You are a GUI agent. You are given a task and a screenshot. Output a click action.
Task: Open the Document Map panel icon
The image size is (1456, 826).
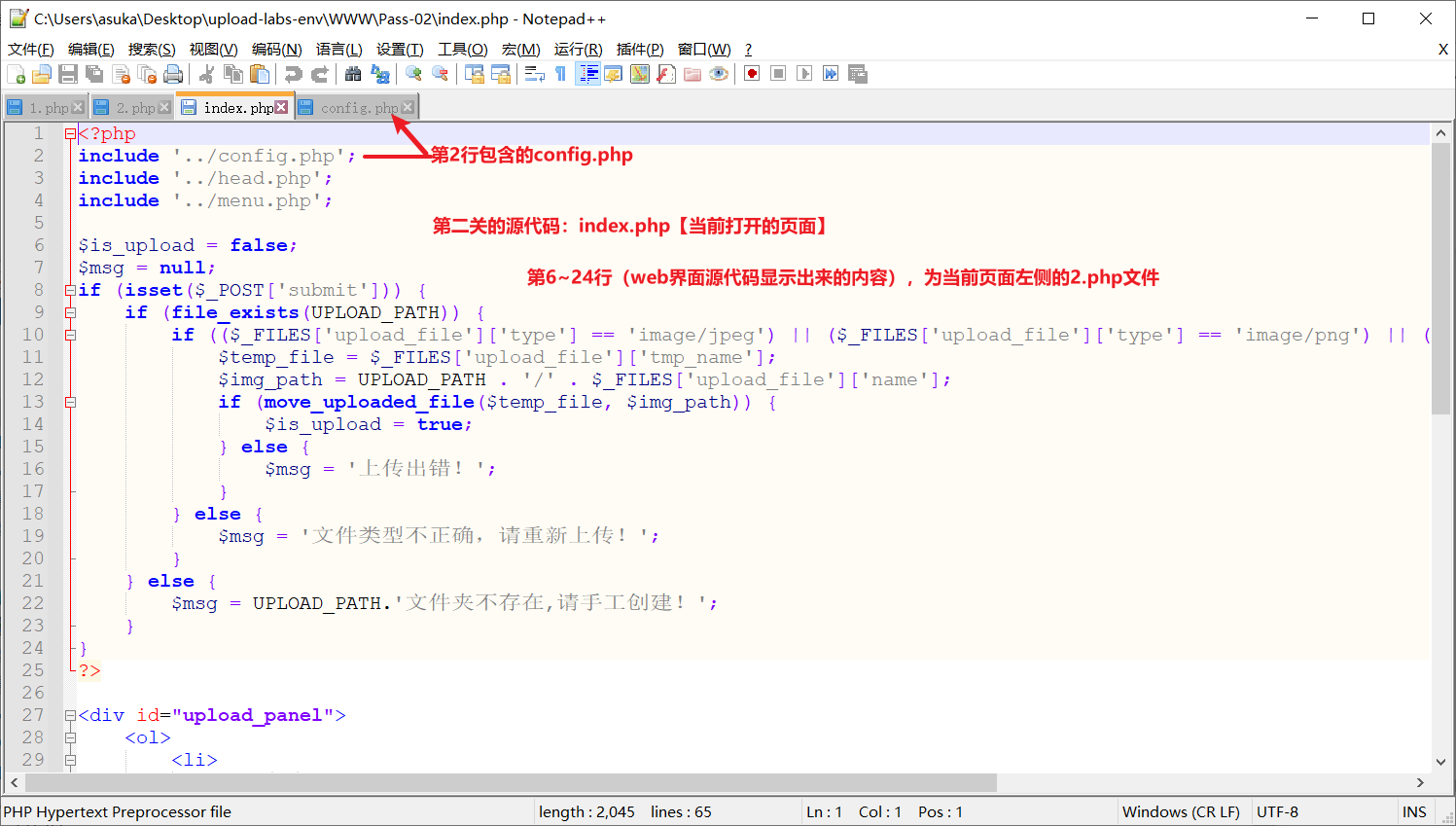tap(640, 74)
